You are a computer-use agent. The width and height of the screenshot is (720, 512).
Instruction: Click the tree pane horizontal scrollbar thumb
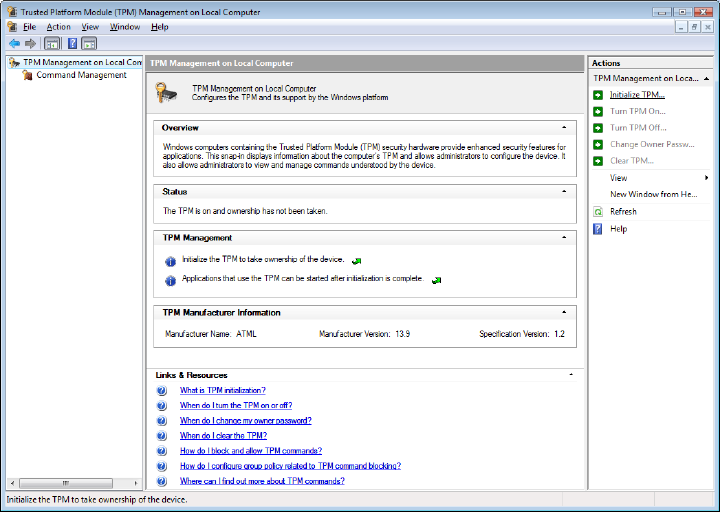click(x=66, y=483)
